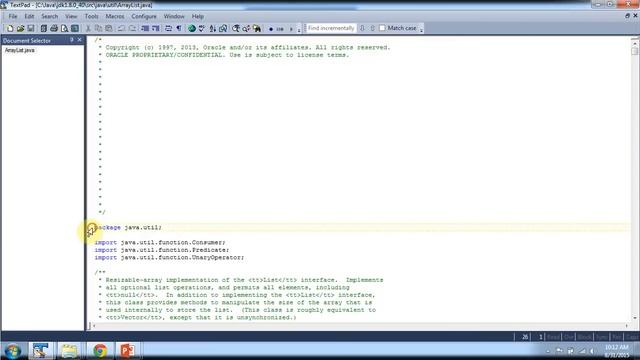640x360 pixels.
Task: Click 'import java.util.function.UnaryOperator;' line
Action: pyautogui.click(x=169, y=258)
